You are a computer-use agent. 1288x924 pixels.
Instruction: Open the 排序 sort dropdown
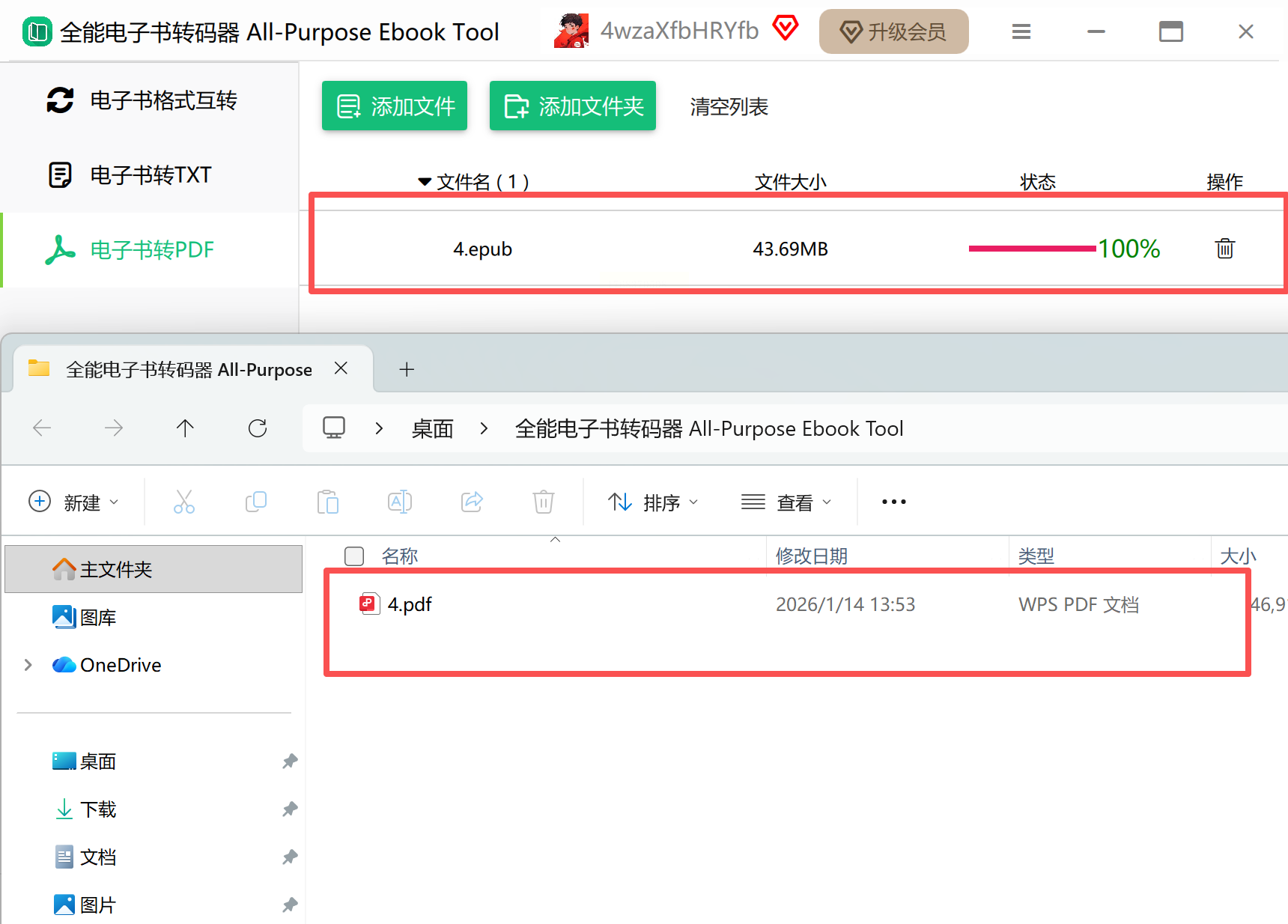653,502
